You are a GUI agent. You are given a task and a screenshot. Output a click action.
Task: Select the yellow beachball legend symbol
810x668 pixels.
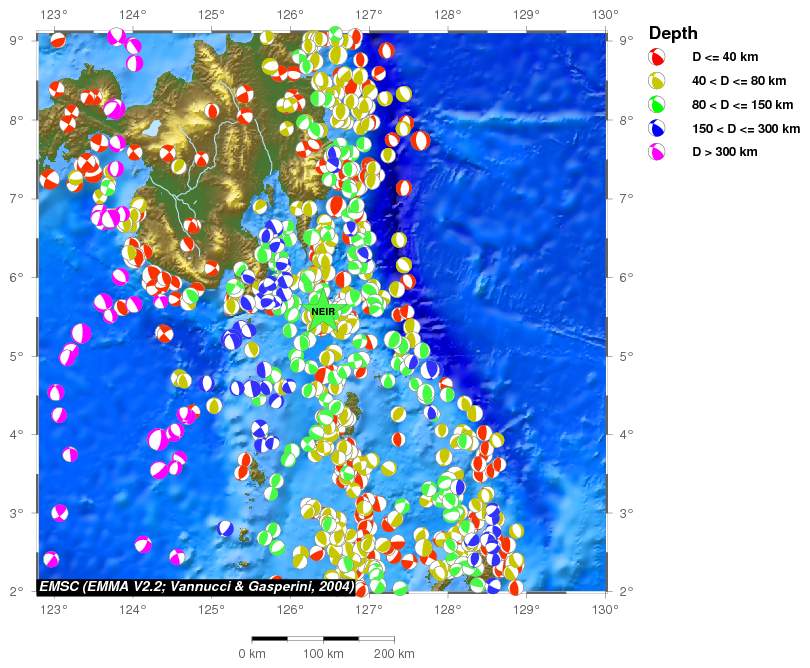(x=657, y=81)
